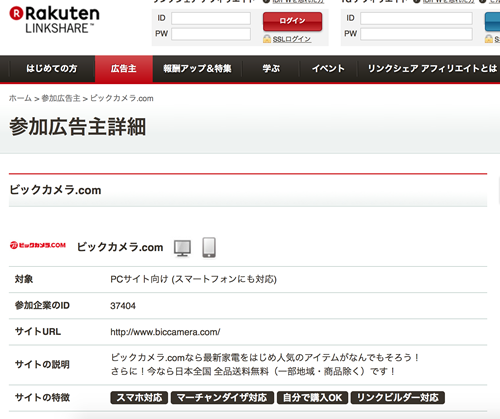Click the lock icon beside SSLログイン
Screen dimensions: 500x419
pyautogui.click(x=267, y=39)
